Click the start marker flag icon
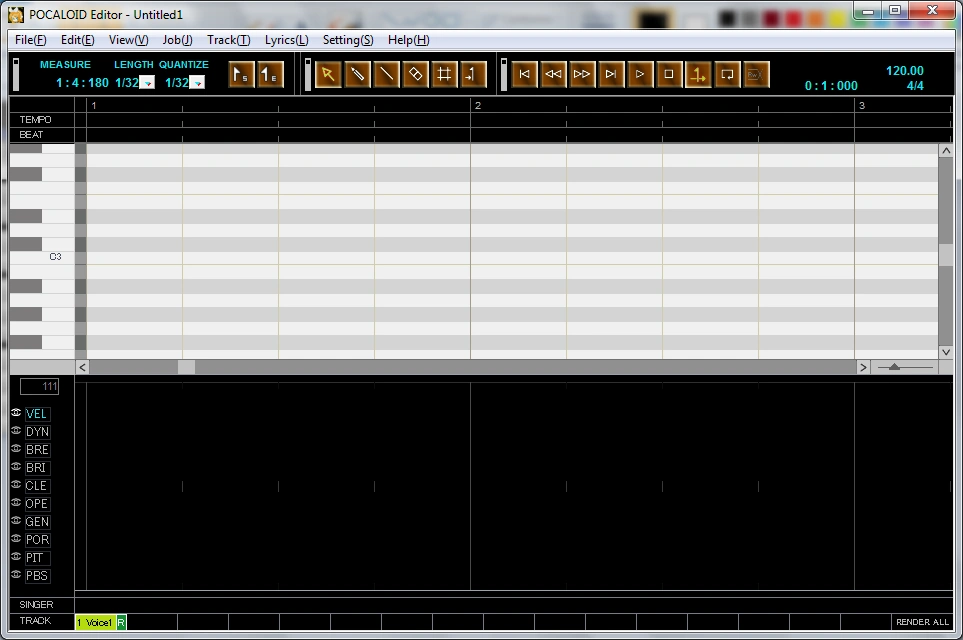 pyautogui.click(x=240, y=75)
